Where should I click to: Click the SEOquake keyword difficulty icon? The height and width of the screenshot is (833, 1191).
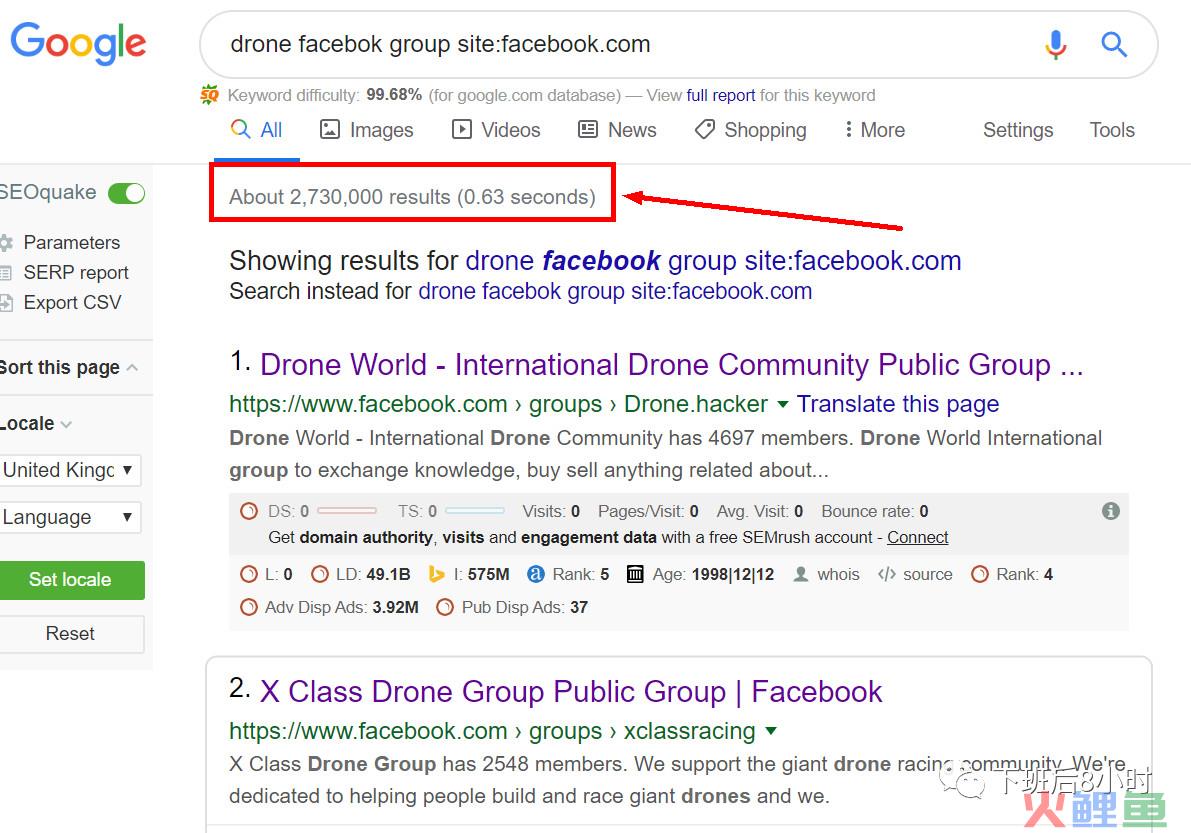pyautogui.click(x=210, y=95)
